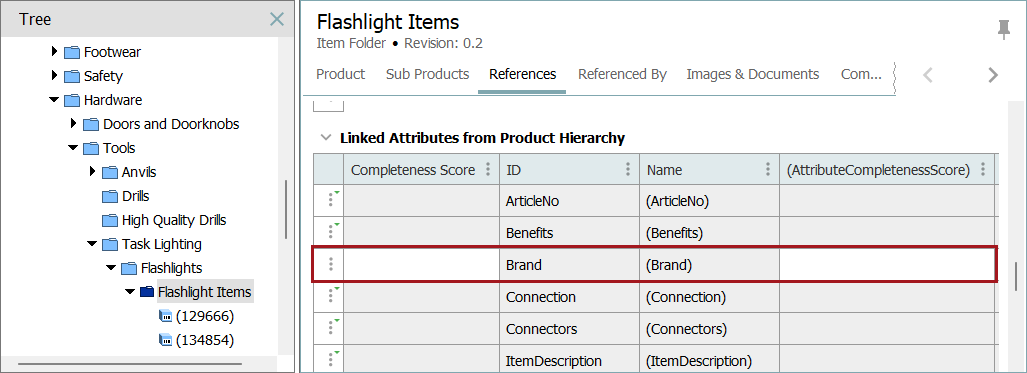Screen dimensions: 1027x373
Task: Switch to the Referenced By tab
Action: click(x=622, y=74)
